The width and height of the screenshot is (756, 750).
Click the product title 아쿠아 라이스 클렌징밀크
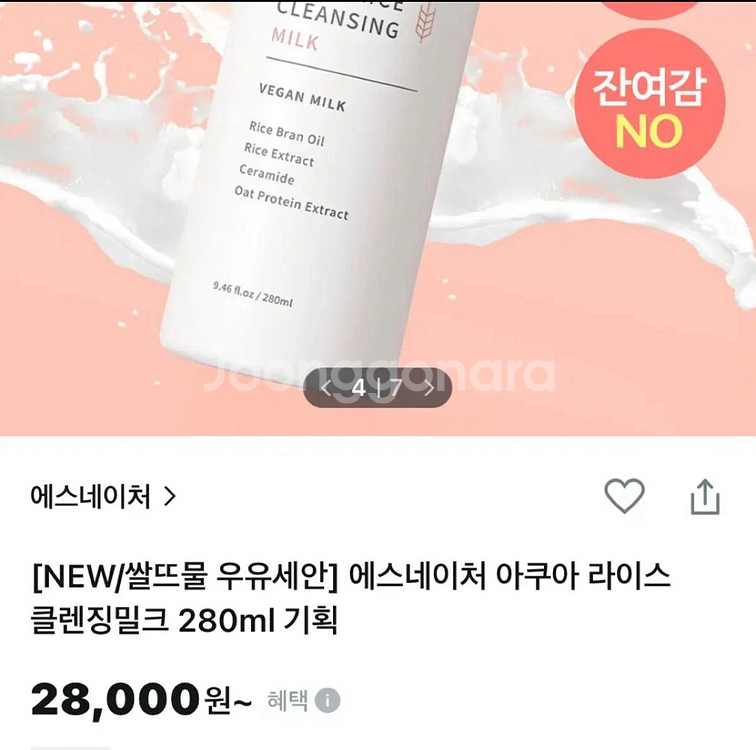351,598
